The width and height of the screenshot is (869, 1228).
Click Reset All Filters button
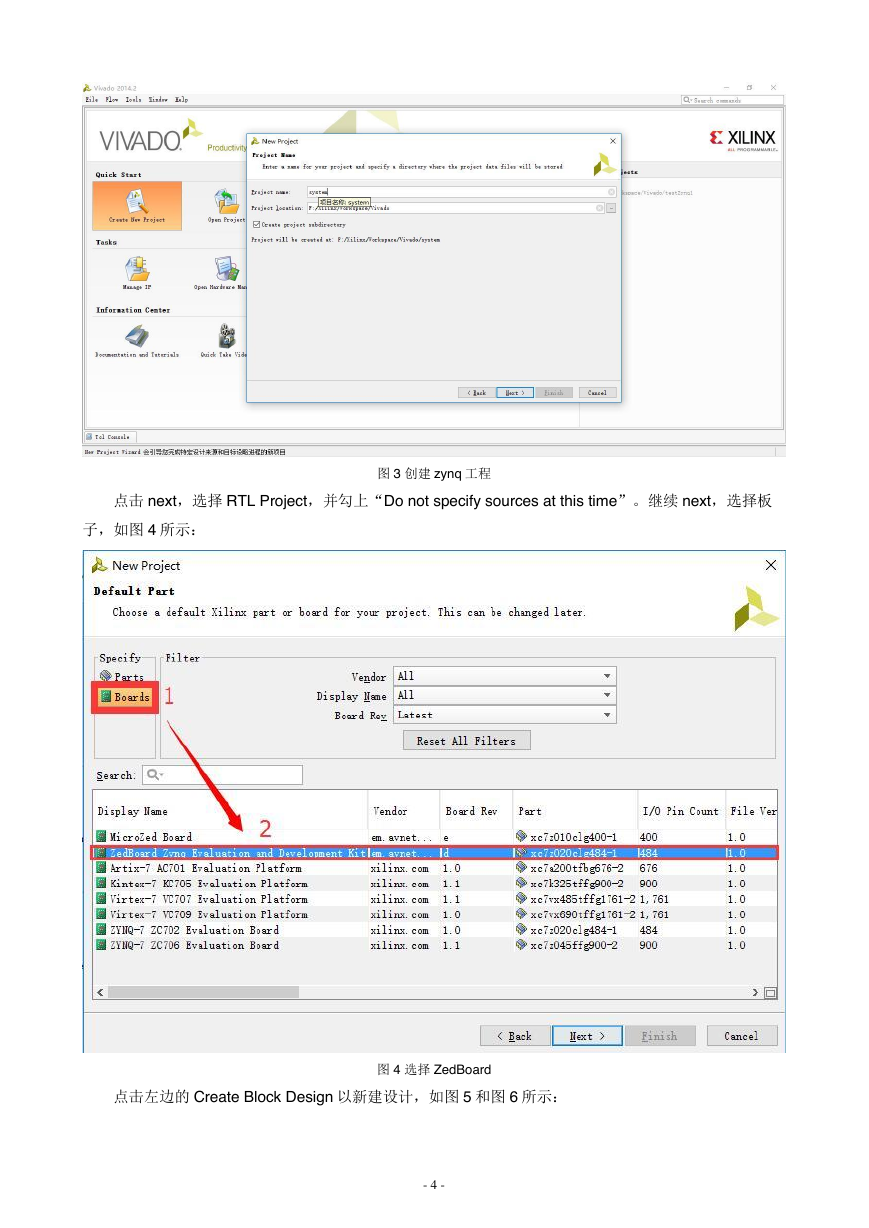pos(467,741)
